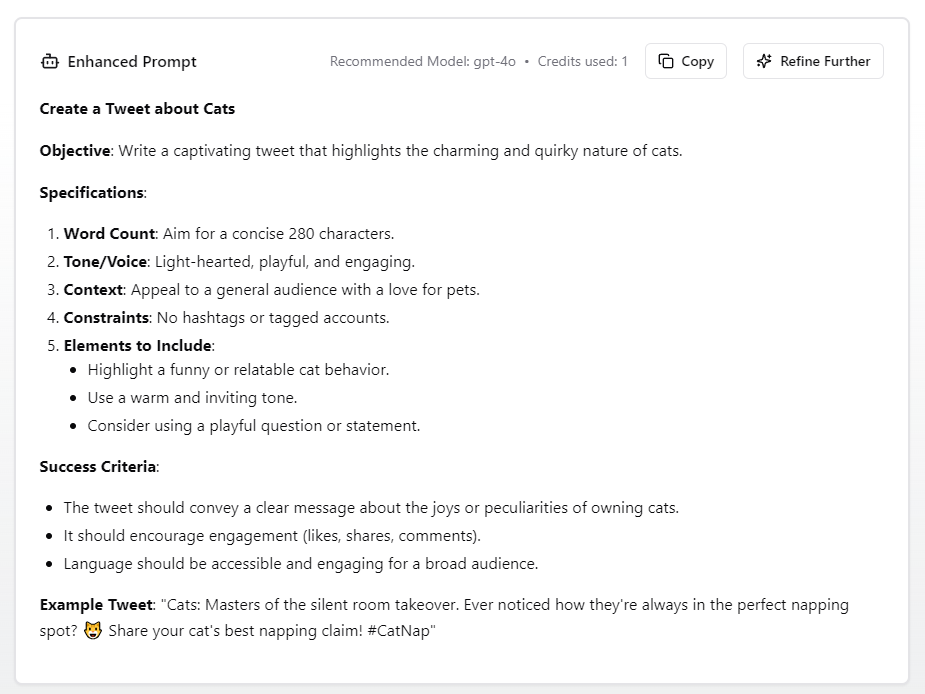Click the Elements to Include label
925x694 pixels.
pos(138,346)
